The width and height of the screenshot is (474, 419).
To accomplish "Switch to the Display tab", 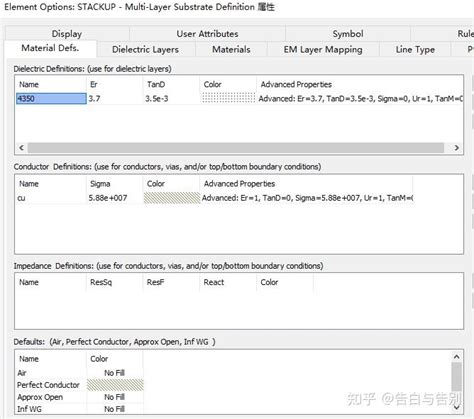I will pos(67,34).
